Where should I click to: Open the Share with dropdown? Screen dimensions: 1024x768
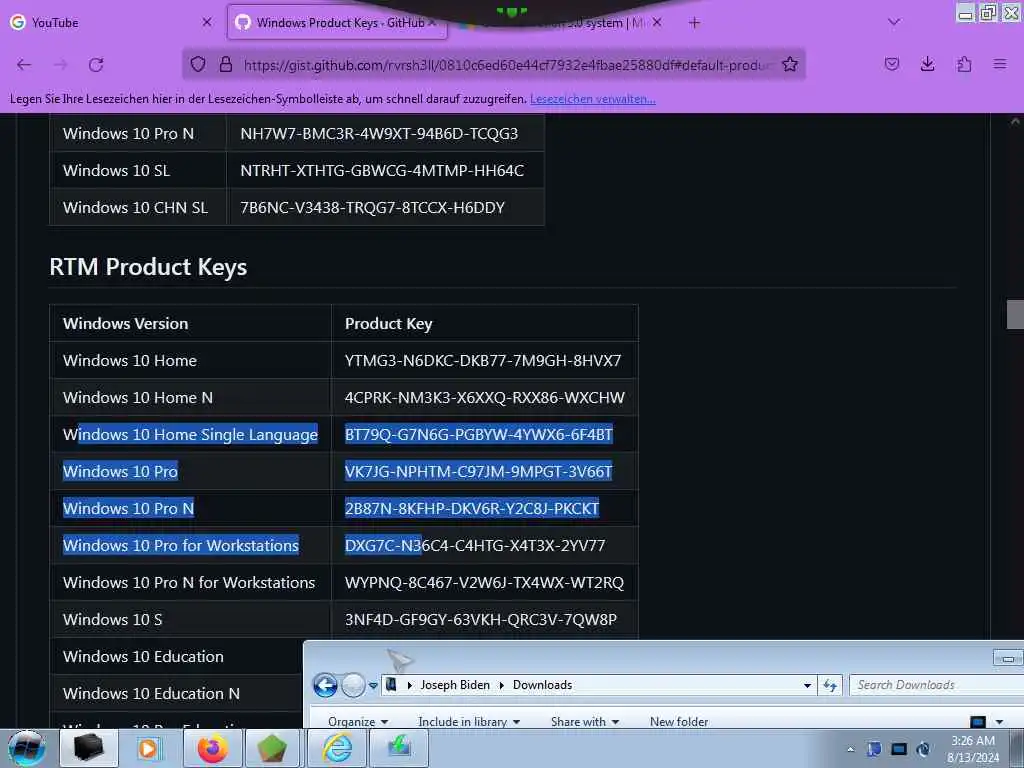tap(584, 721)
